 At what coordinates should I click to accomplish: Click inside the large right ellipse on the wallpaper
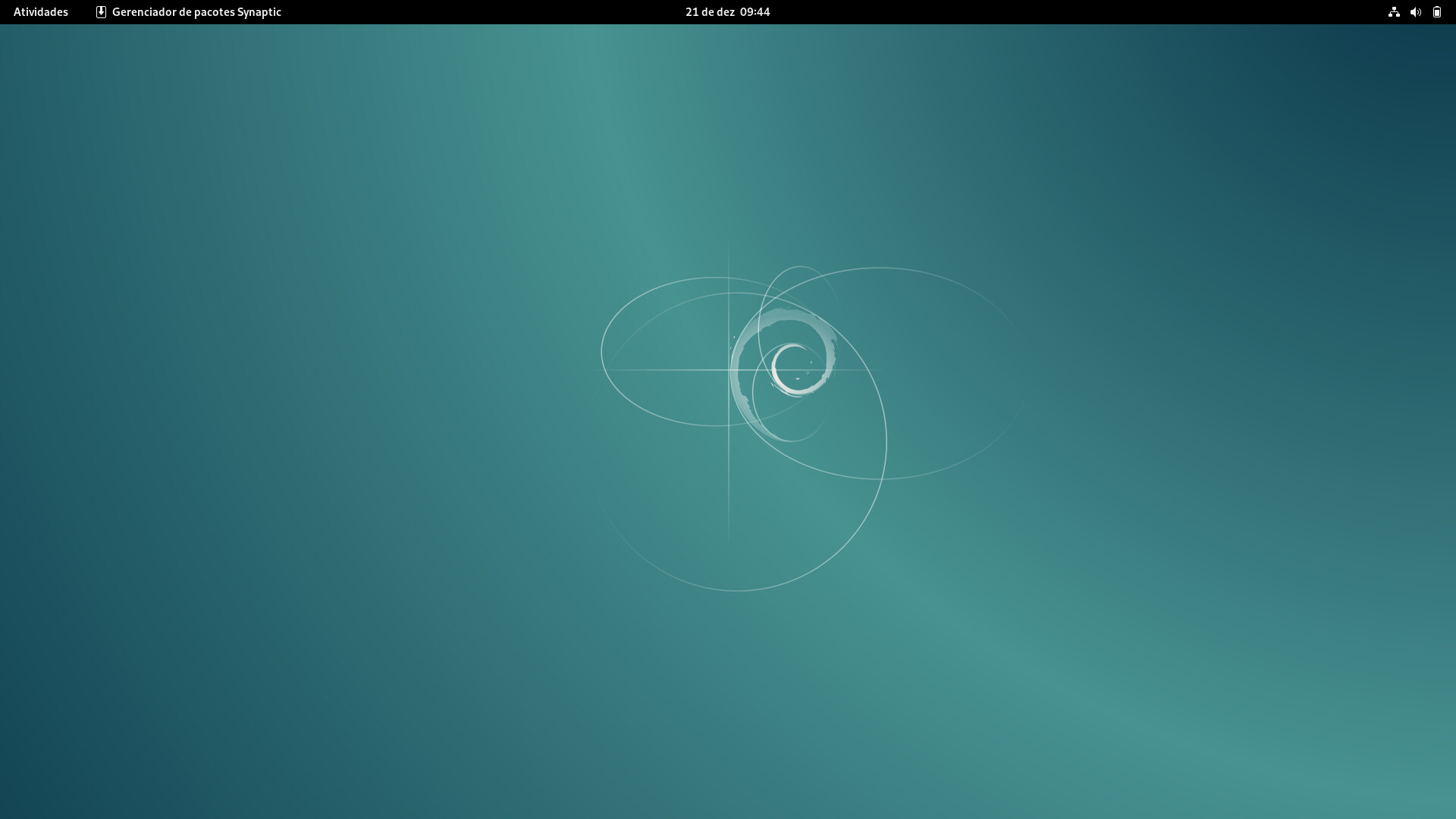point(948,372)
